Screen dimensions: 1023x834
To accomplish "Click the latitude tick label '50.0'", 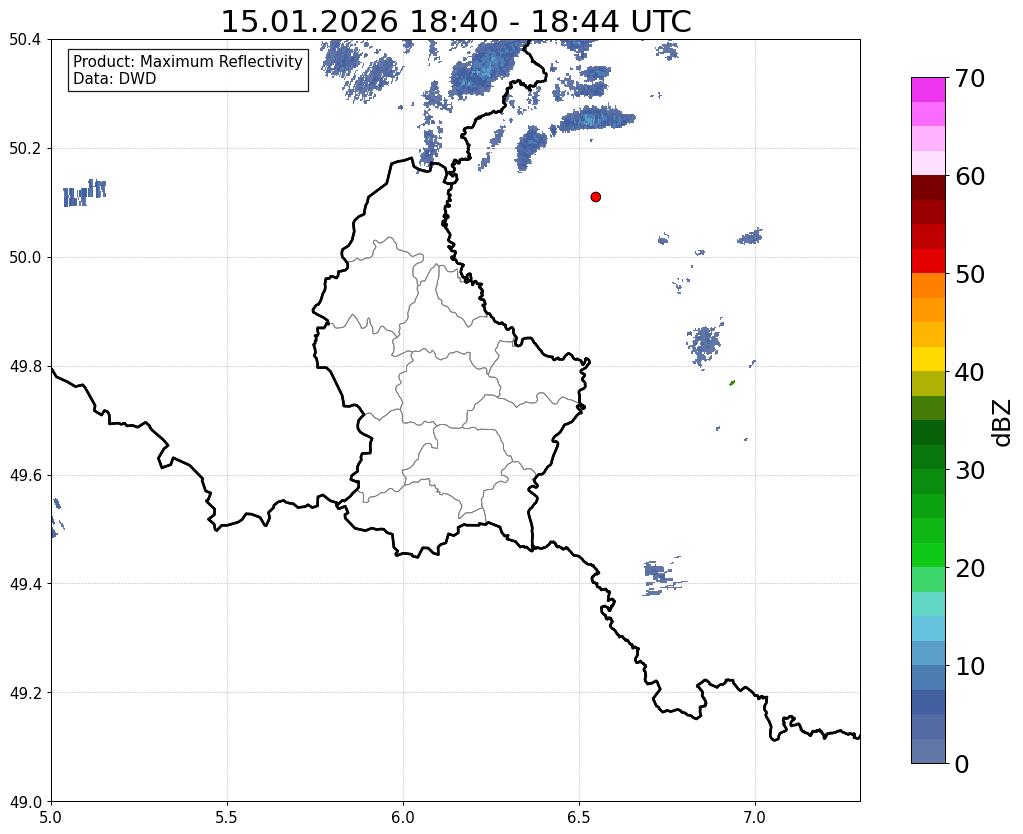I will (25, 258).
